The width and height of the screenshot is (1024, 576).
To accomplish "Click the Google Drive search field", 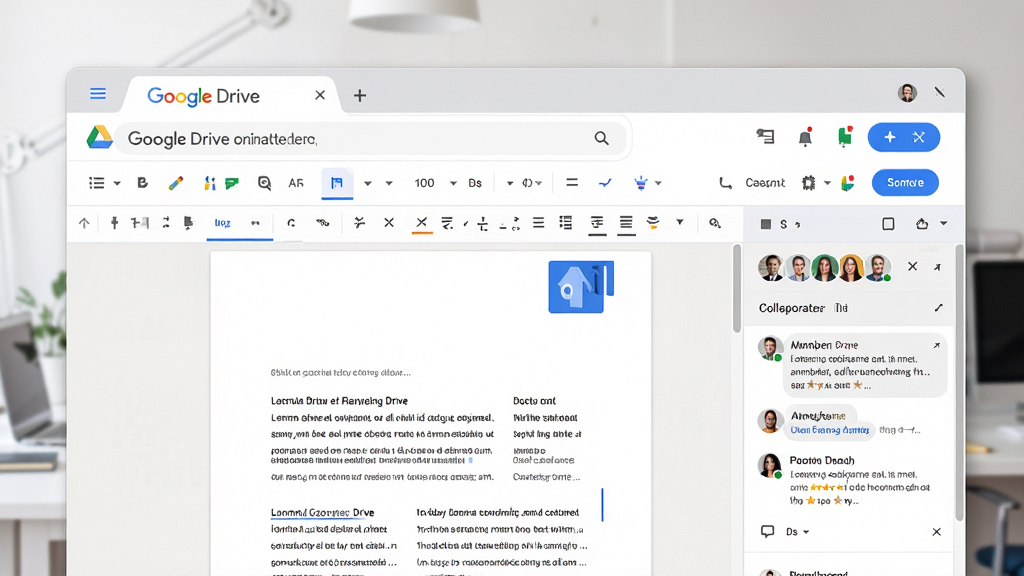I will click(x=371, y=138).
